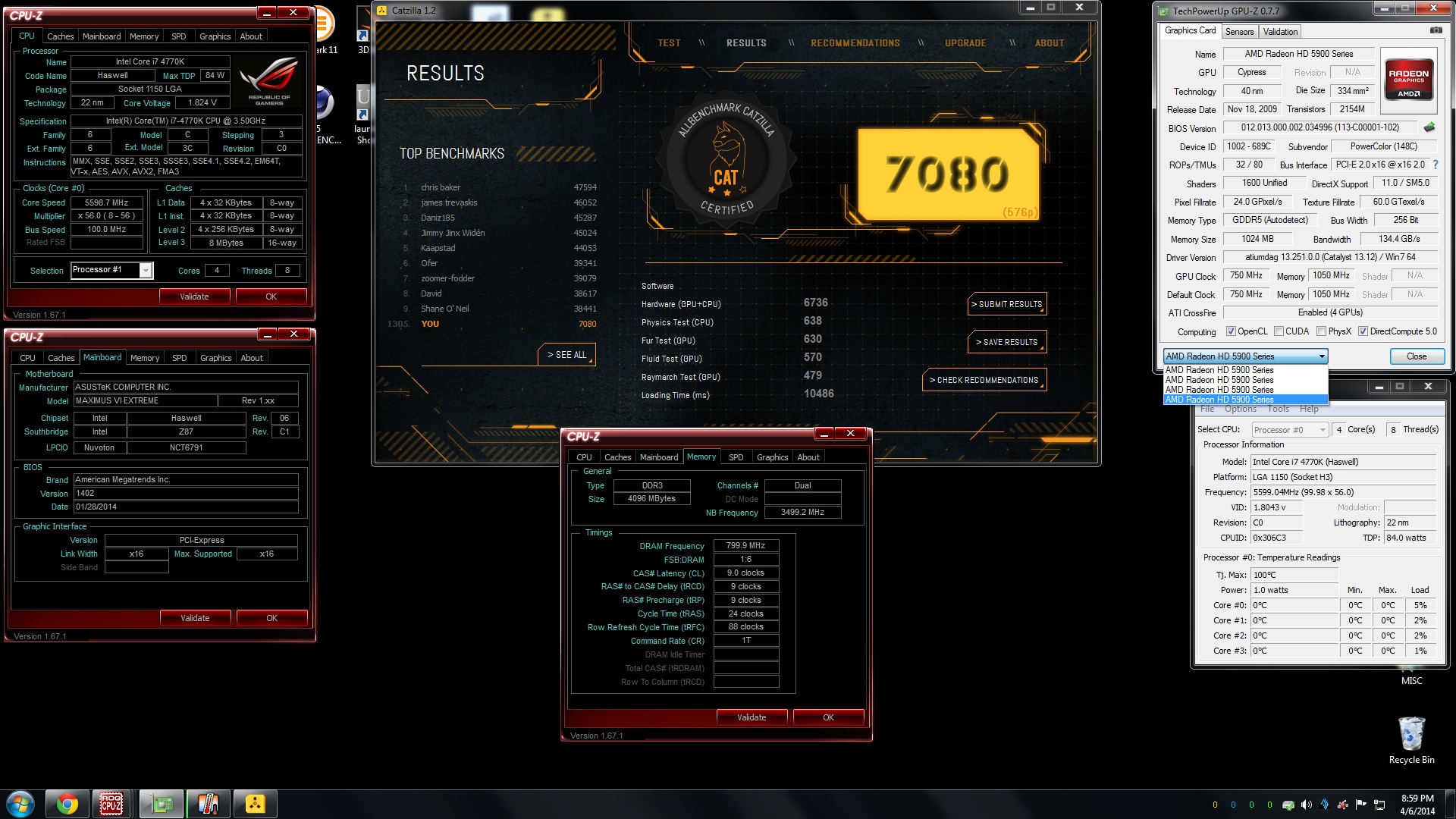Switch to Real Temp thermometer taskbar icon
Image resolution: width=1456 pixels, height=819 pixels.
(209, 804)
